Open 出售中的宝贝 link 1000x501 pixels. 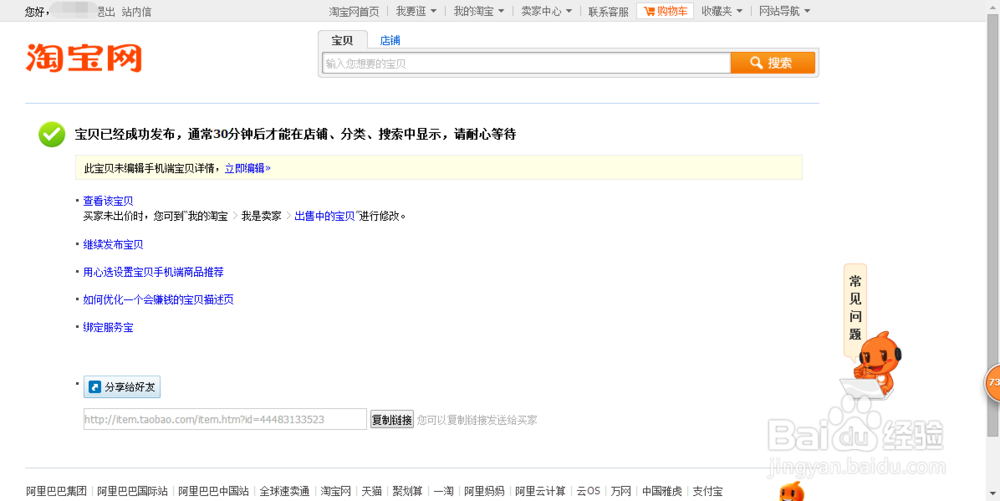325,216
